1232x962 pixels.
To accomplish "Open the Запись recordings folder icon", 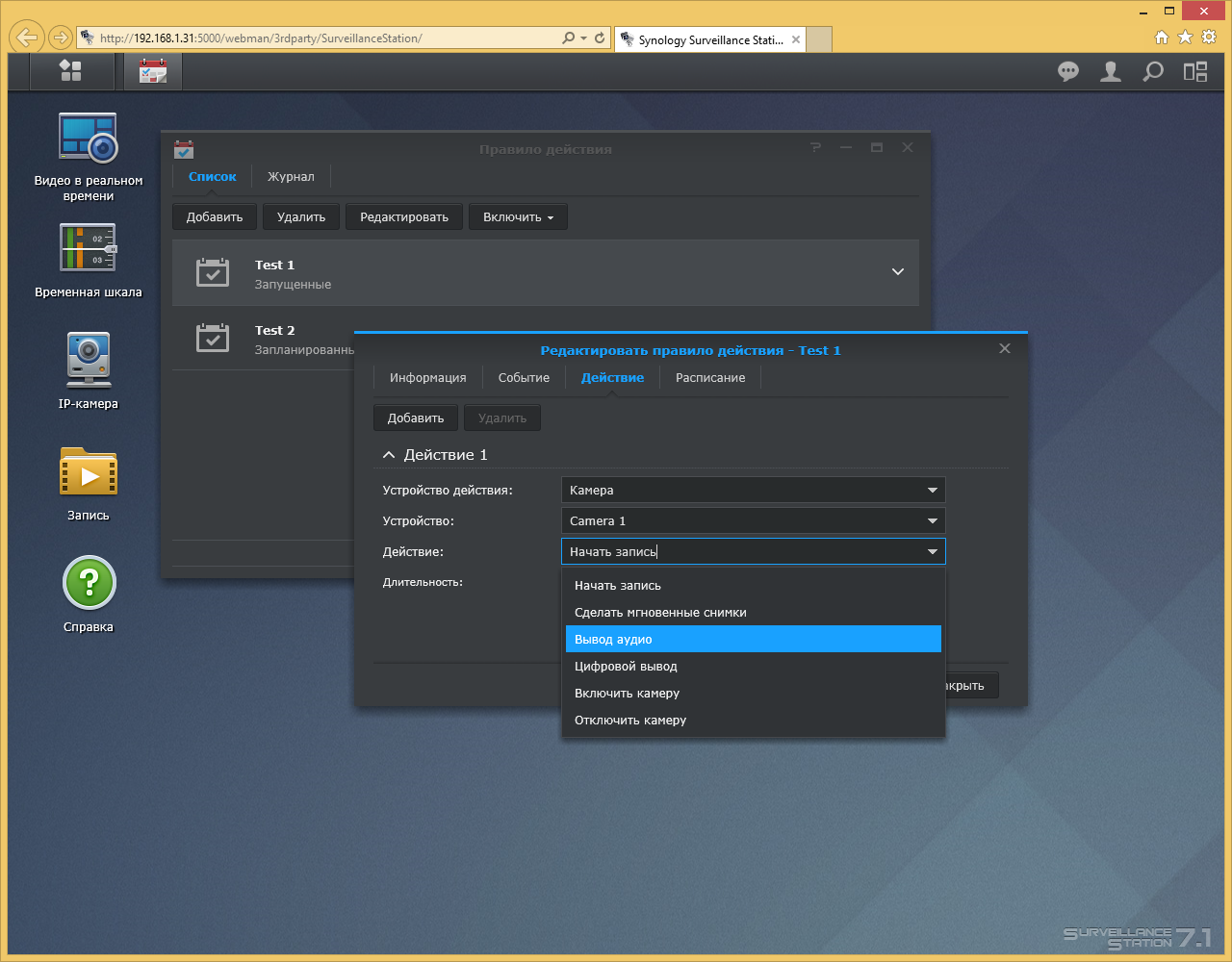I will click(89, 483).
